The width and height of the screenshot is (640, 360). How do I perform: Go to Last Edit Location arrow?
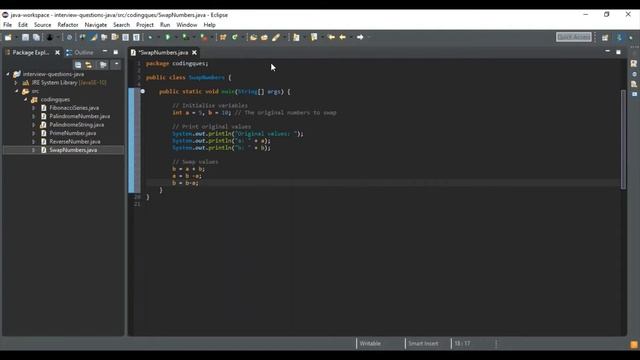331,37
